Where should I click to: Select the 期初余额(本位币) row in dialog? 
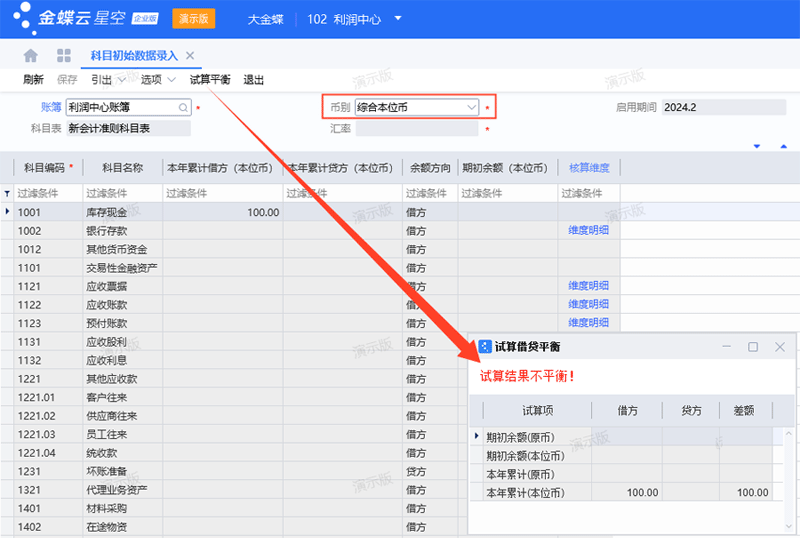pyautogui.click(x=626, y=456)
